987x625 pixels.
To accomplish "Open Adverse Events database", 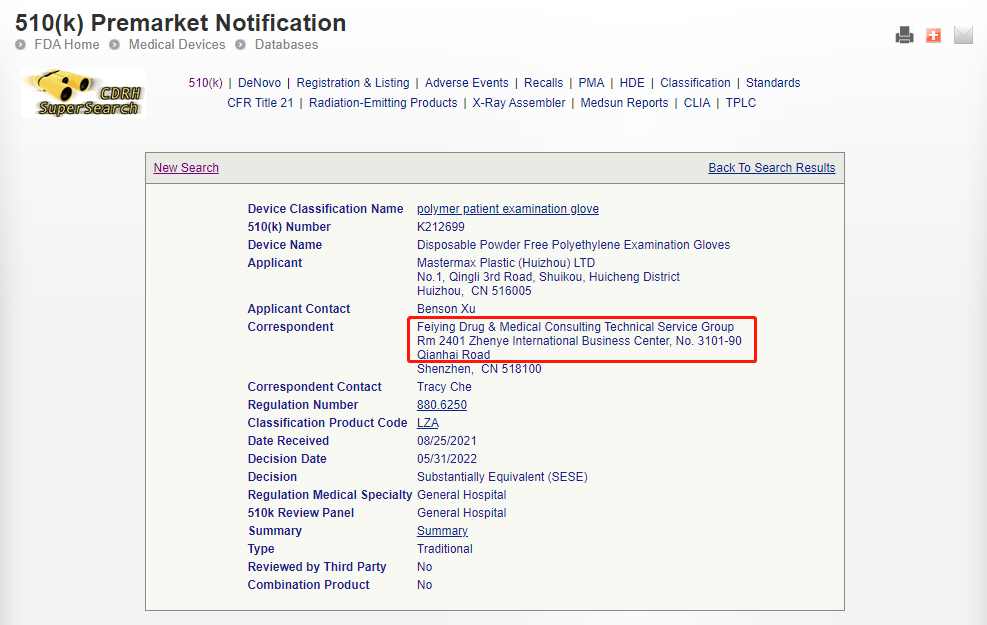I will click(x=467, y=83).
